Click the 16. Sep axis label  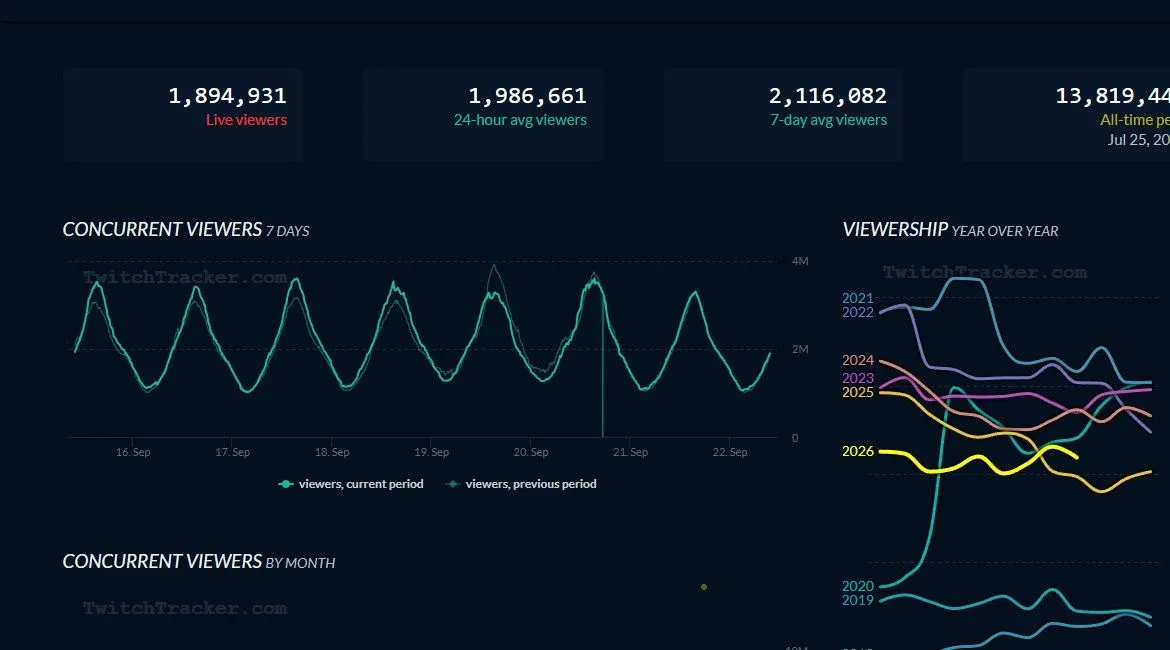133,452
